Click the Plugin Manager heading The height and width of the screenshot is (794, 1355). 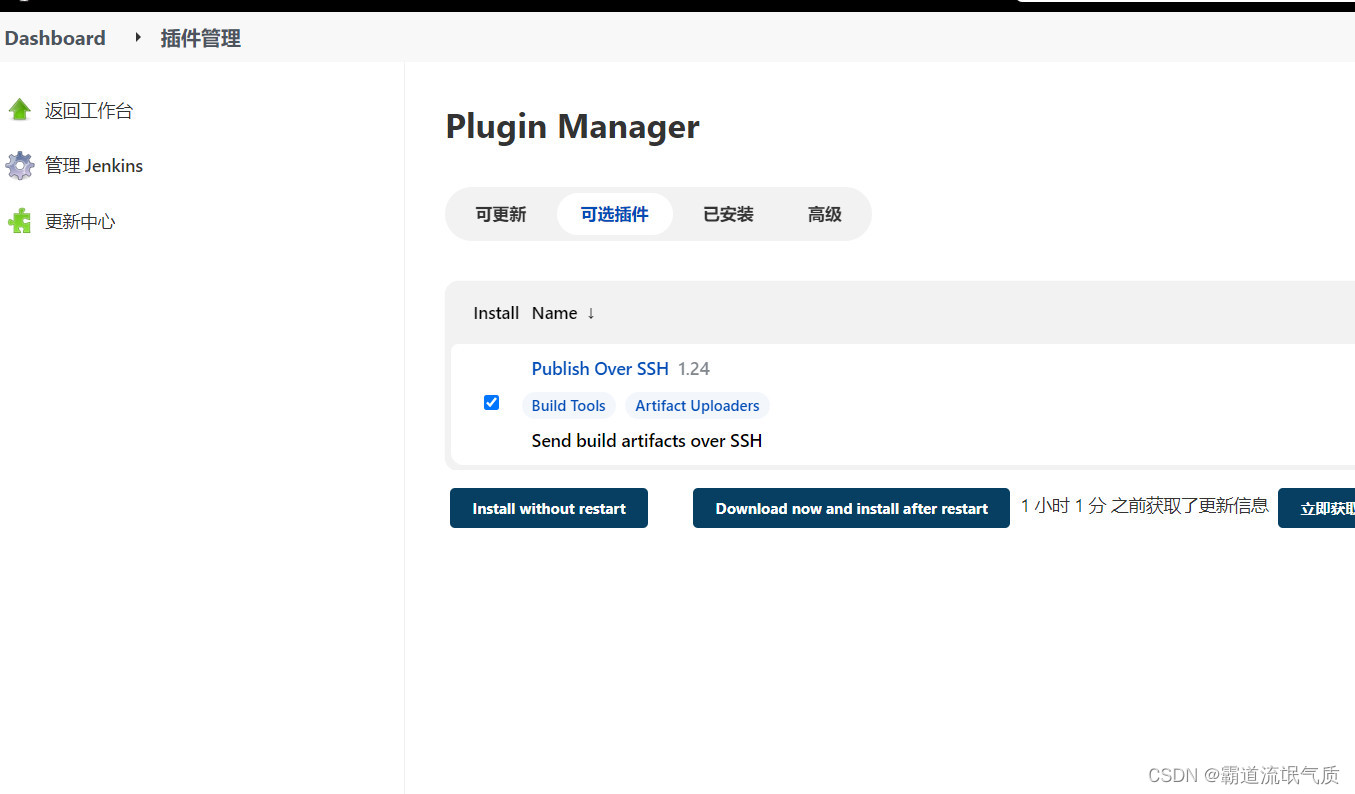(572, 127)
